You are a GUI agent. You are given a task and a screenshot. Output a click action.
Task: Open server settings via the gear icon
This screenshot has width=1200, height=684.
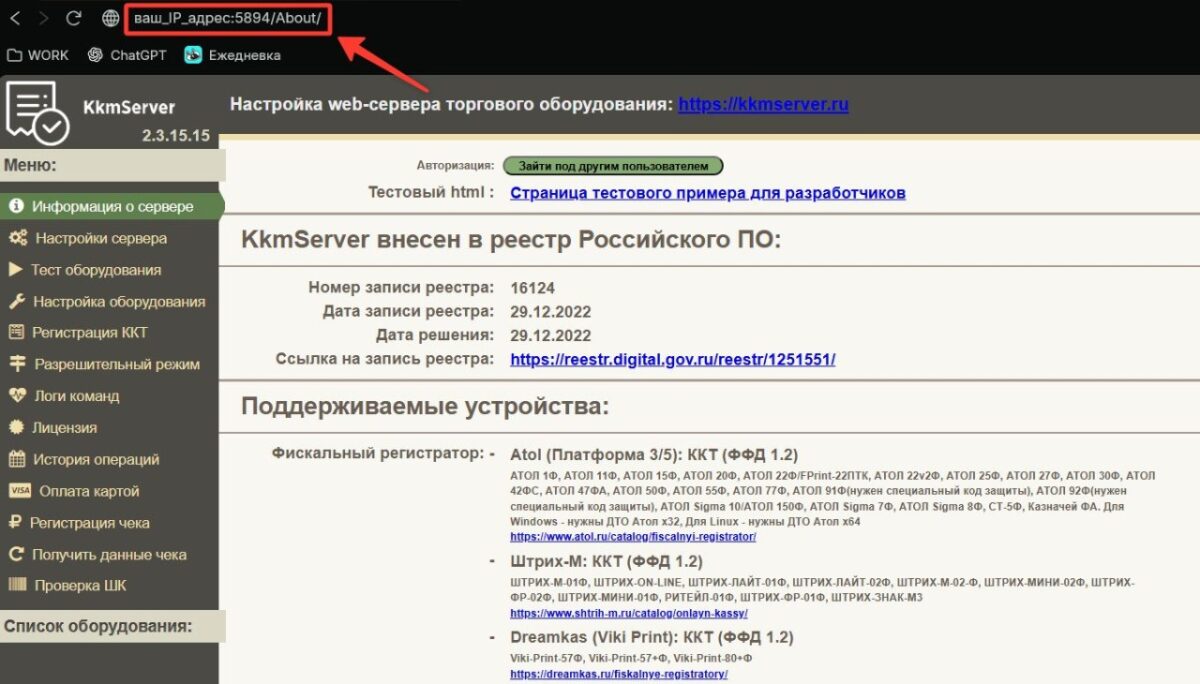point(20,238)
